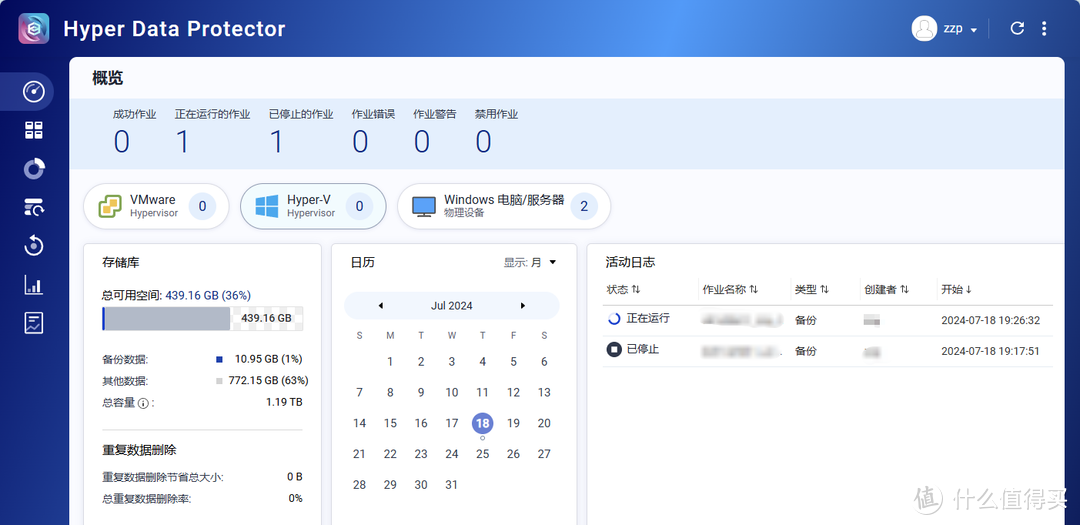Sort activity log by 开始 column
This screenshot has height=525, width=1080.
(957, 289)
